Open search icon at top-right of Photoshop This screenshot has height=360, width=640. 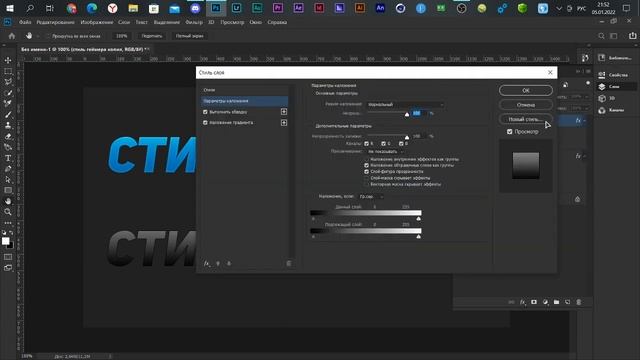tap(601, 36)
